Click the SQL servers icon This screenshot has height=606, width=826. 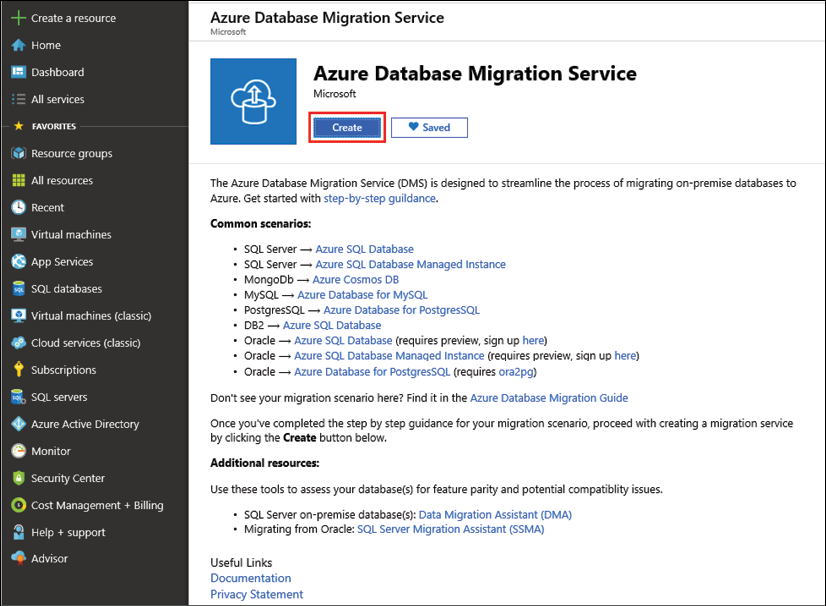(18, 397)
